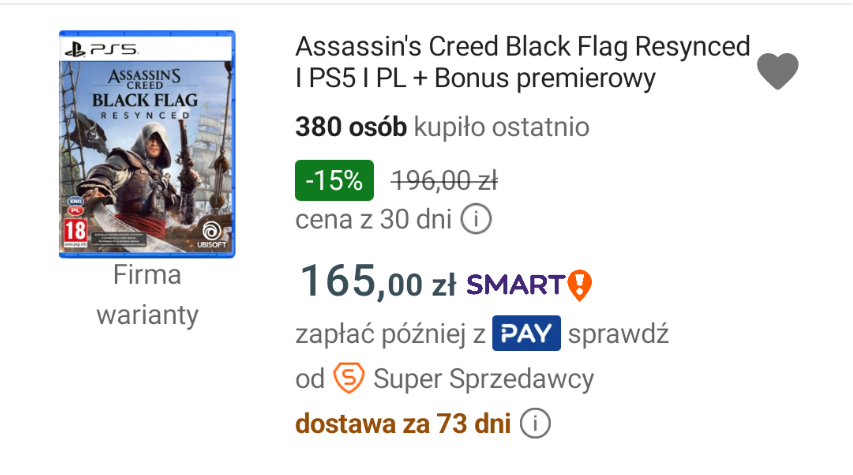Click the "380 osób kupiło ostatnio" text
The image size is (853, 475).
coord(442,127)
